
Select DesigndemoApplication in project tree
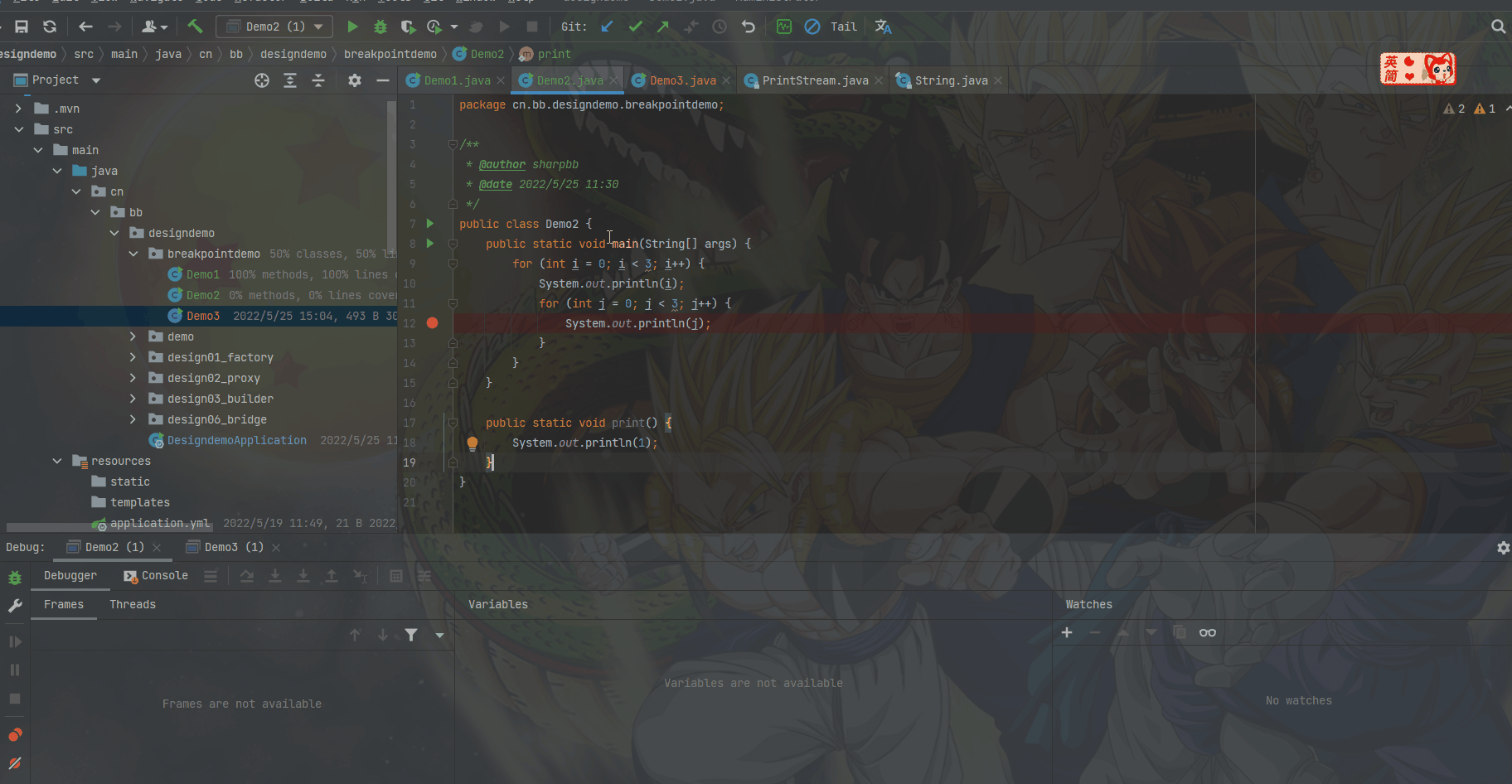click(x=237, y=440)
